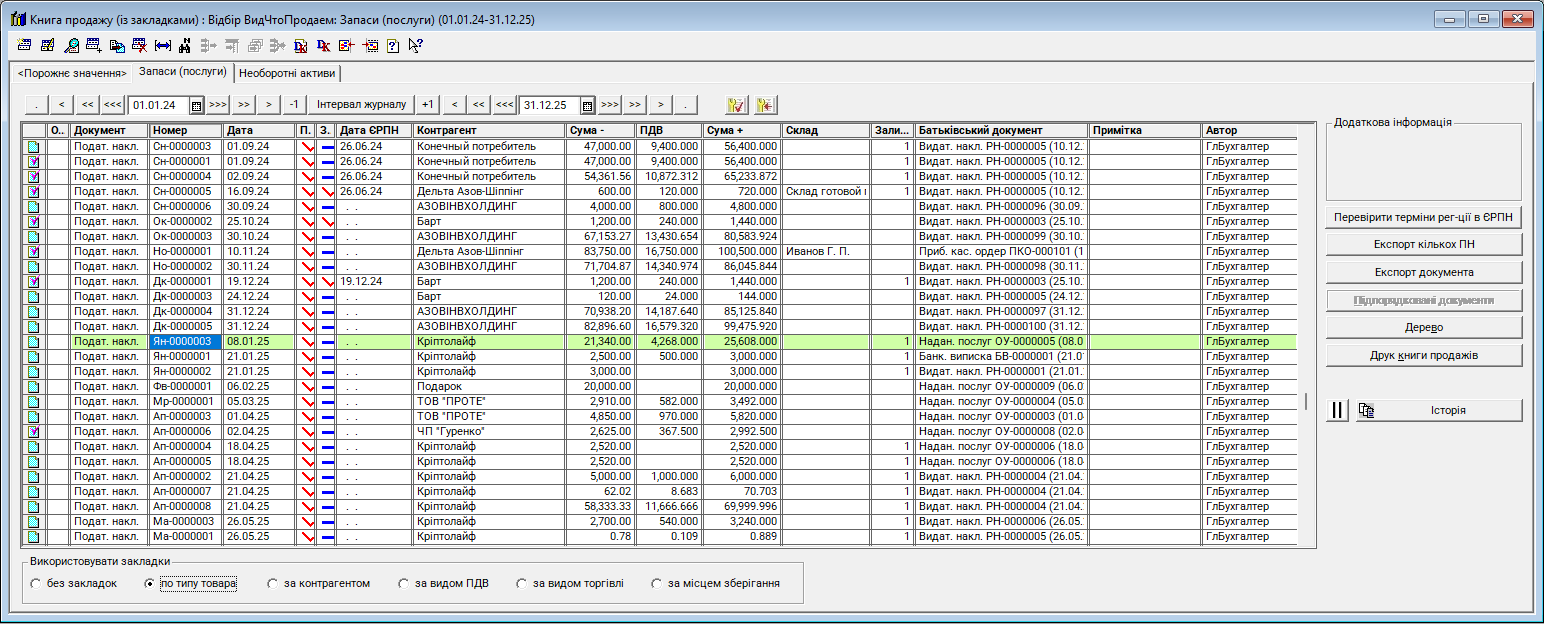
Task: Click the checkmark filter icon above table
Action: [x=737, y=105]
